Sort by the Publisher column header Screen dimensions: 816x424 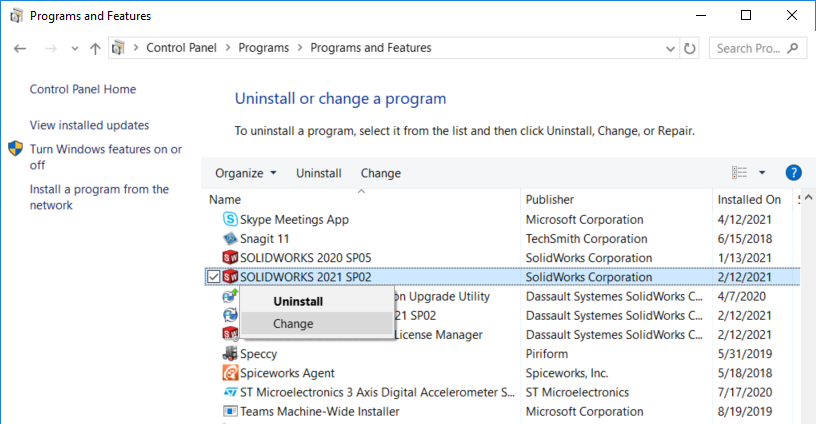[550, 199]
